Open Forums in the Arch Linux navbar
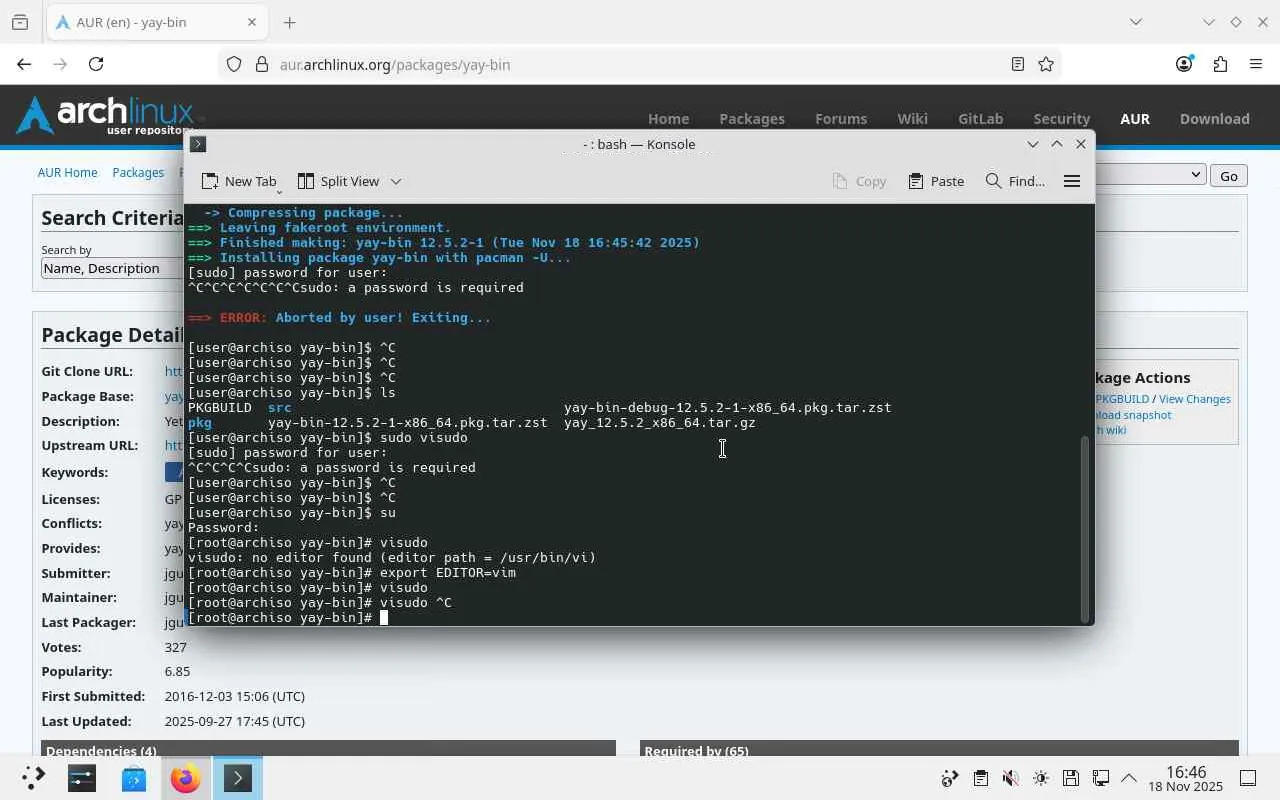The image size is (1280, 800). [841, 118]
